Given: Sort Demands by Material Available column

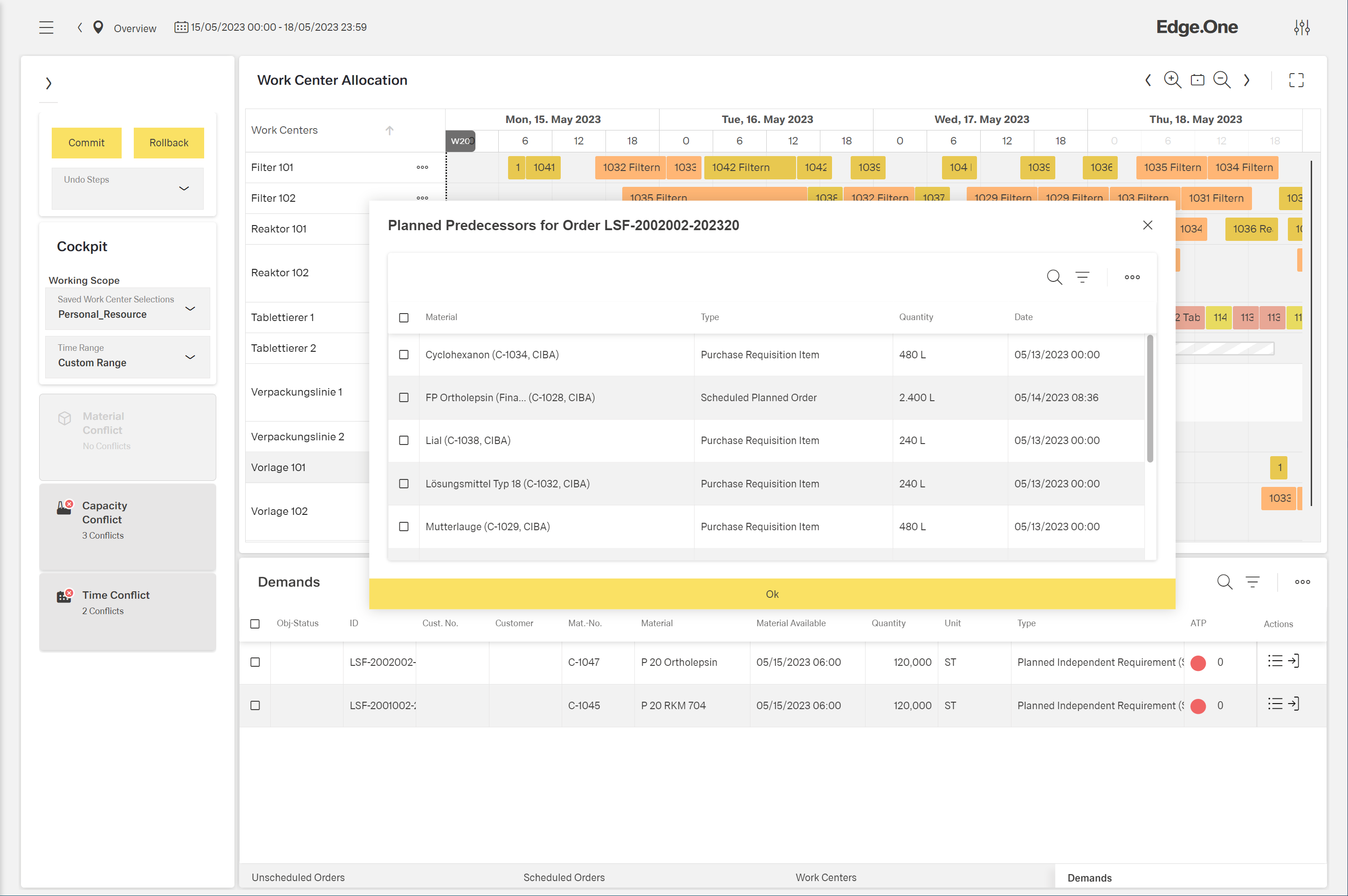Looking at the screenshot, I should pos(791,623).
